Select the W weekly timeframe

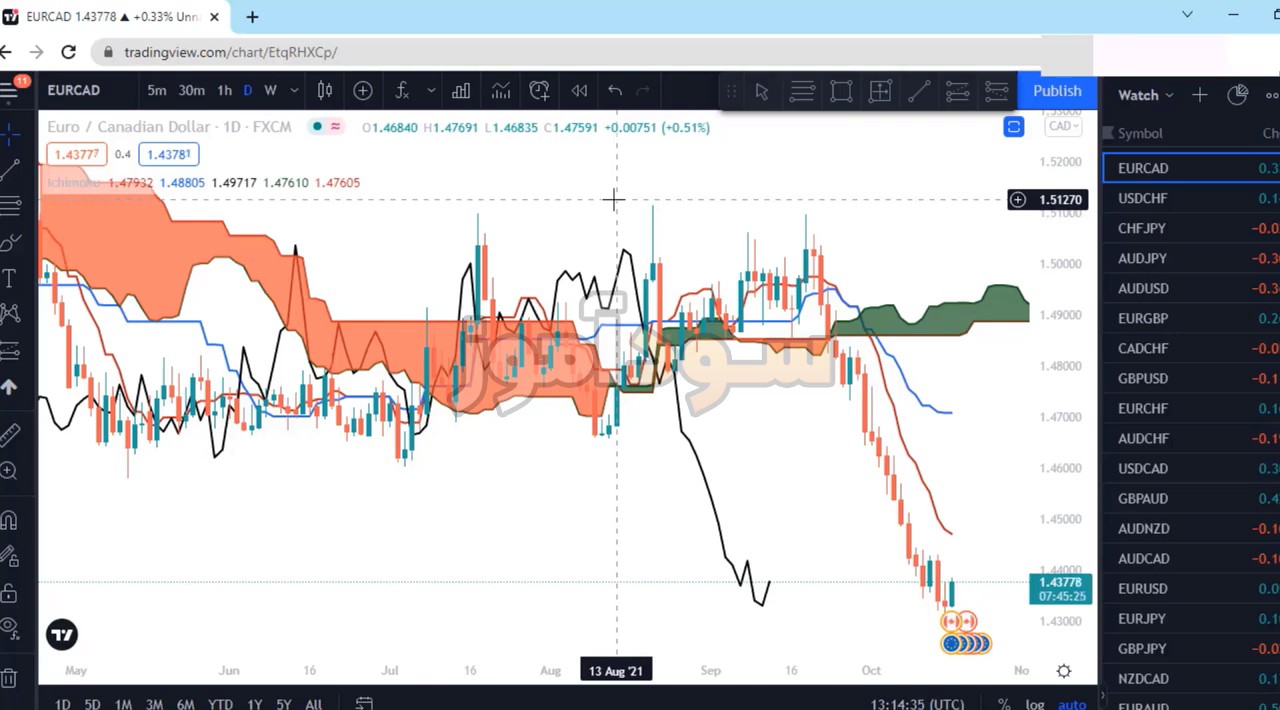pos(270,91)
